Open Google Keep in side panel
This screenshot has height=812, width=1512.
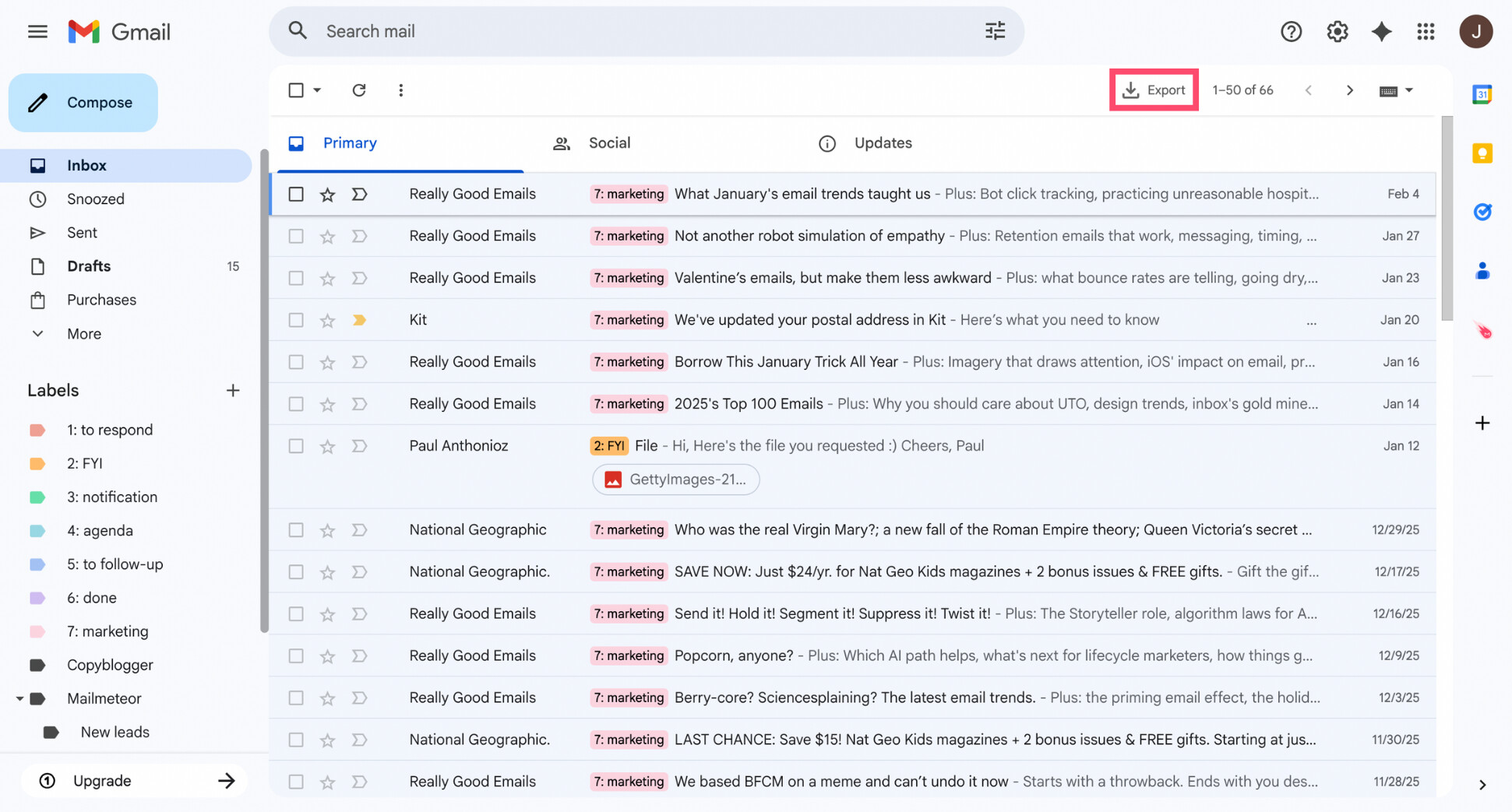pyautogui.click(x=1482, y=153)
